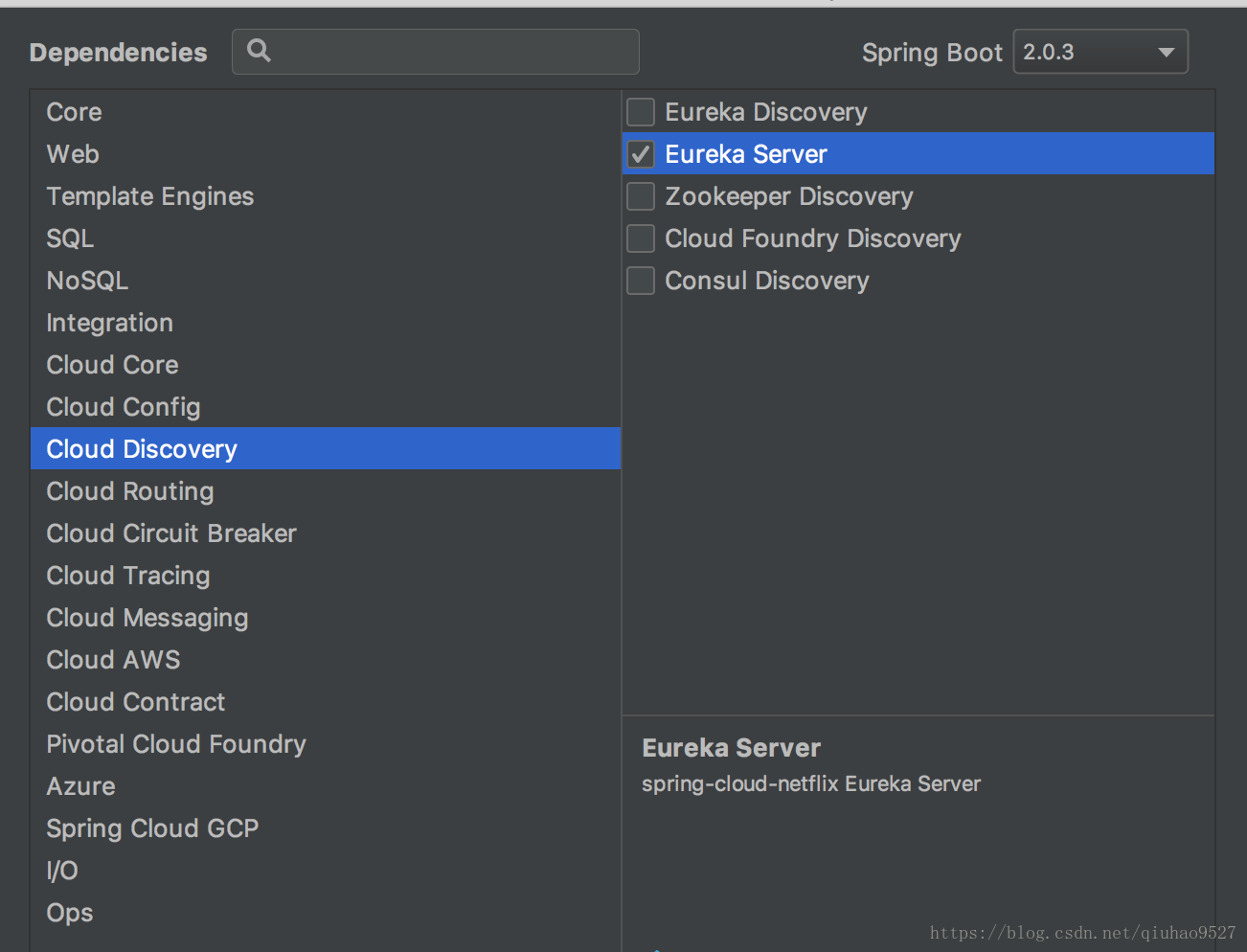Select the I/O category

pyautogui.click(x=326, y=871)
